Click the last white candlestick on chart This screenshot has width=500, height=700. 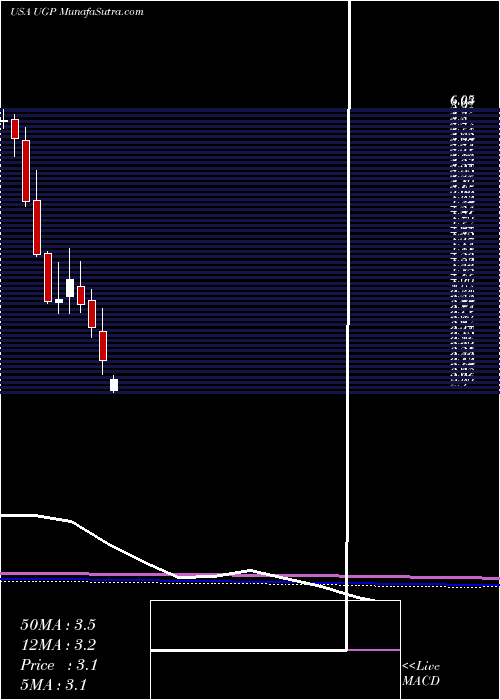(x=114, y=384)
